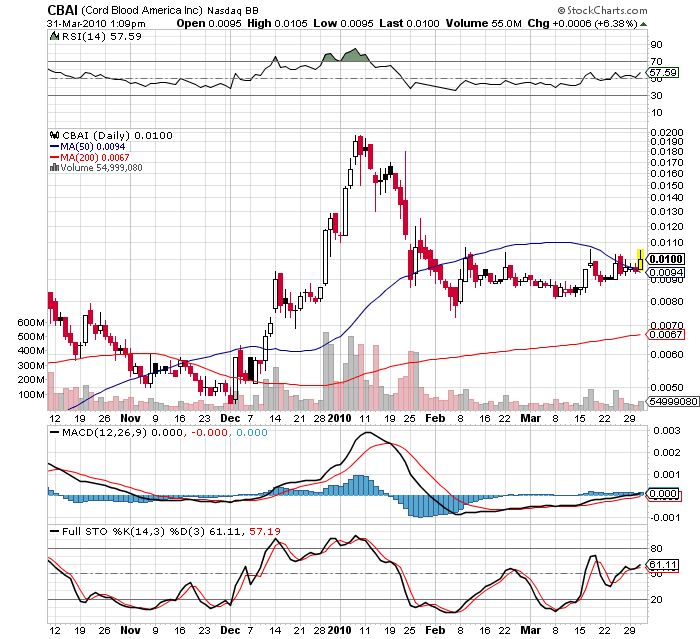Click the 0.0130 price axis label

tap(667, 212)
